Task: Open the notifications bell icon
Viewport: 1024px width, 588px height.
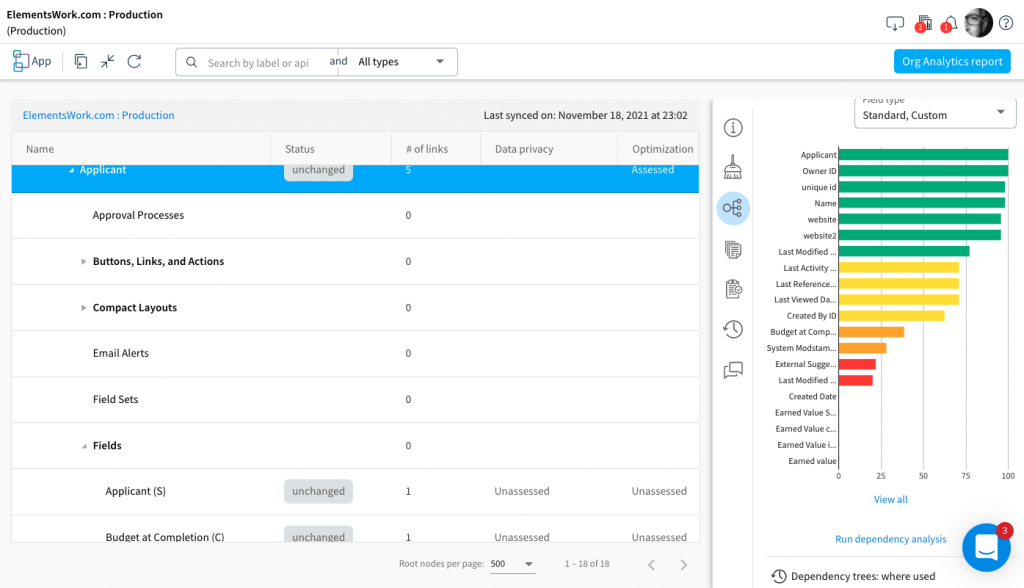Action: point(949,23)
